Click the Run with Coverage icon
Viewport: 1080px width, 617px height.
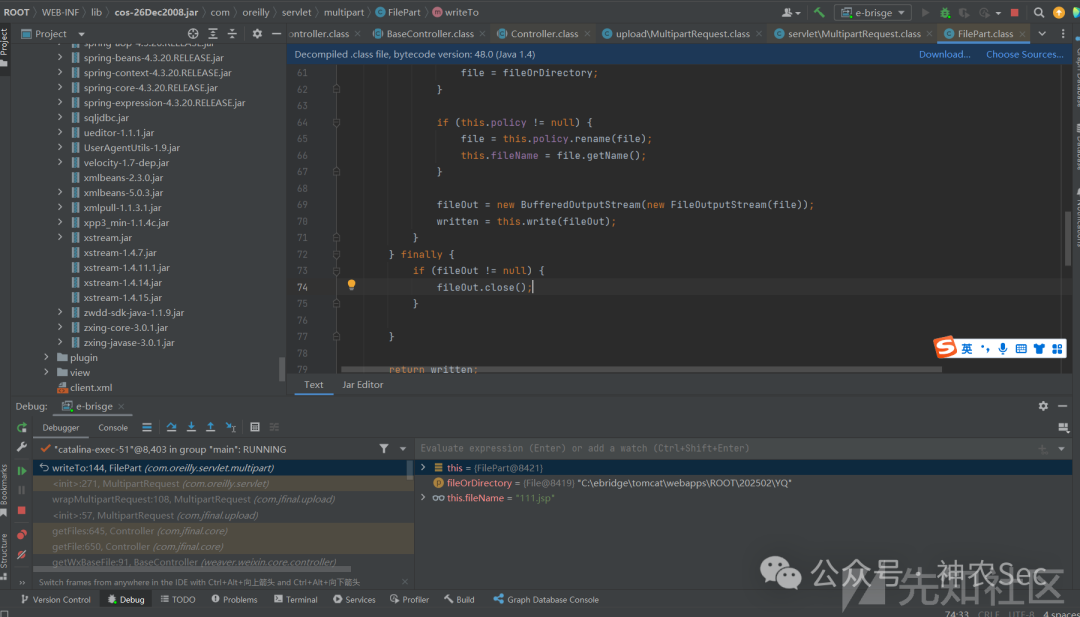(964, 12)
